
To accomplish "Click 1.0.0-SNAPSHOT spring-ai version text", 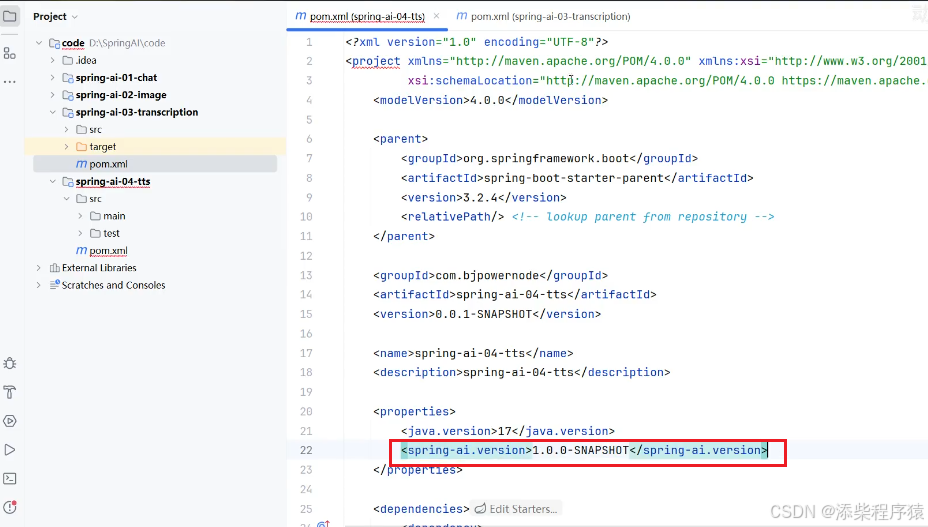I will [581, 450].
